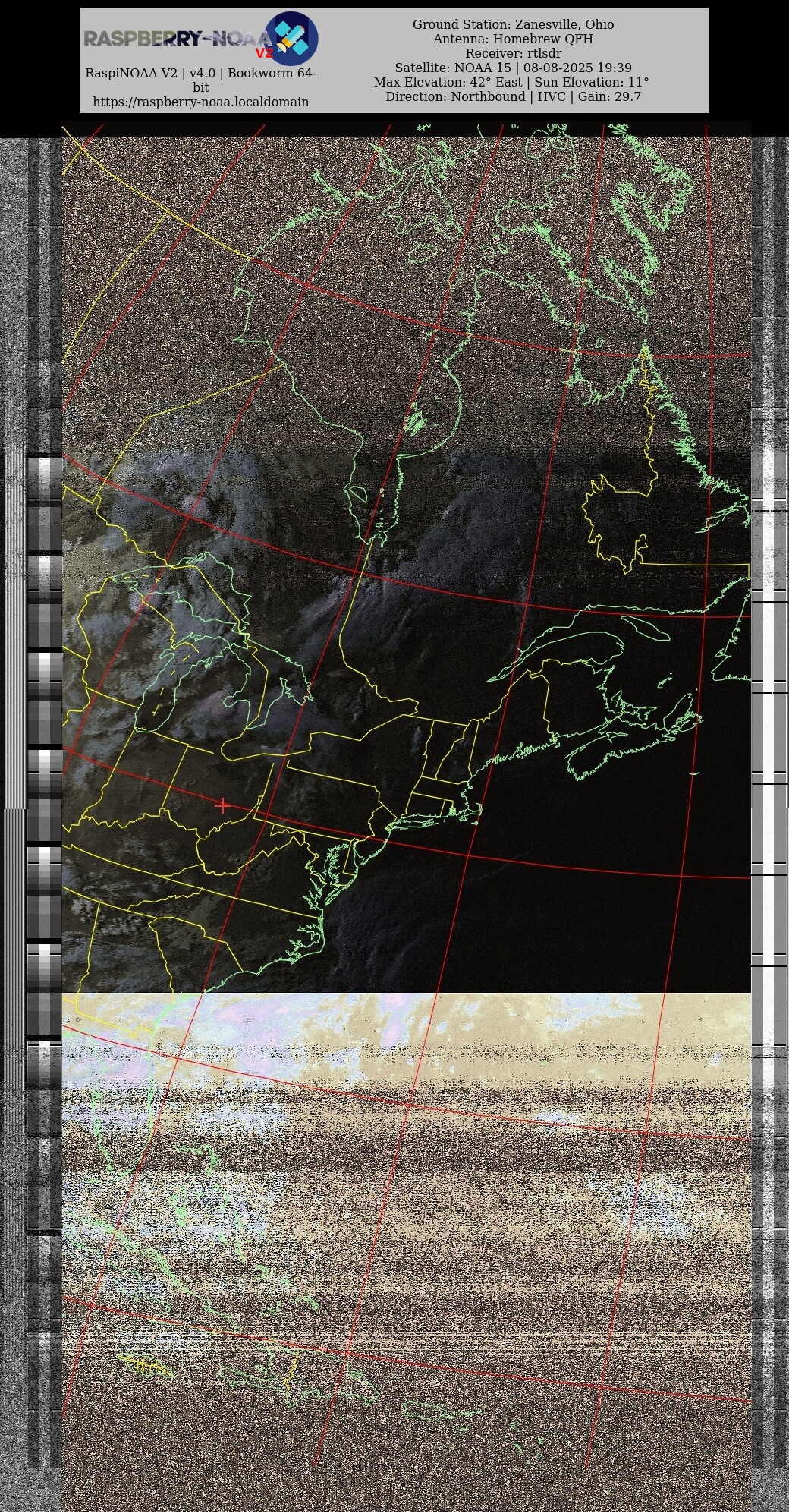
Task: Select the Satellite NOAA 15 date line
Action: [513, 68]
